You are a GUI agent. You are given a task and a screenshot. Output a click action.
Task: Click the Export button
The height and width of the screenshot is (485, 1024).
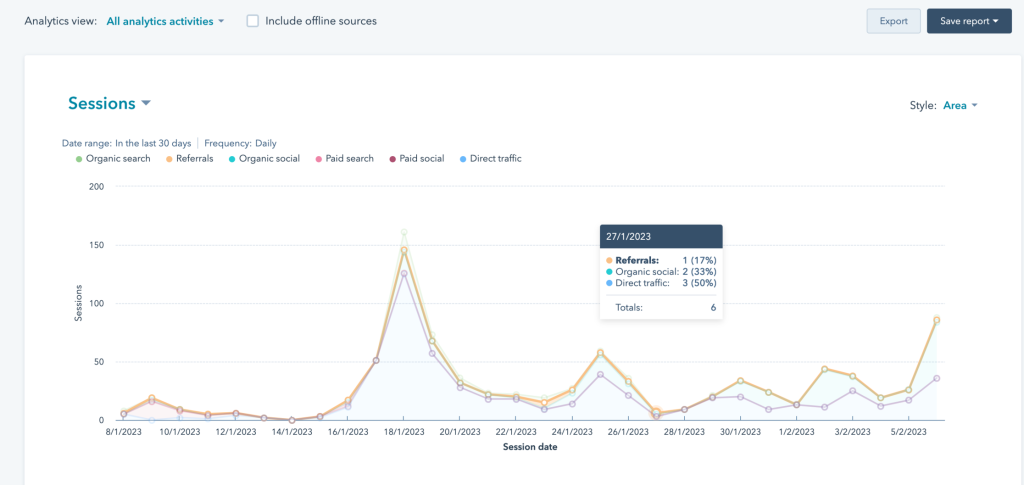893,21
